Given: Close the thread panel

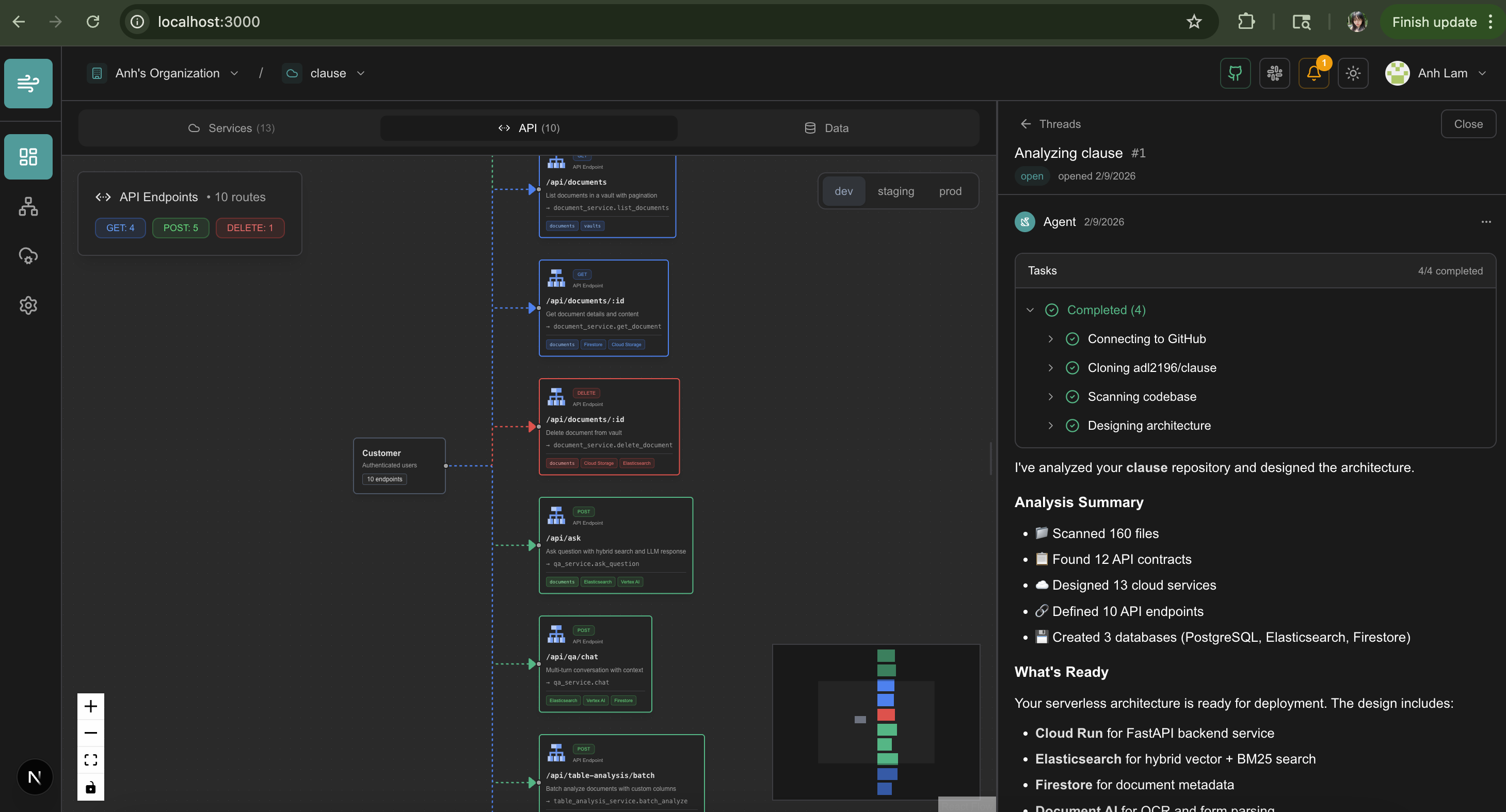Looking at the screenshot, I should tap(1467, 124).
